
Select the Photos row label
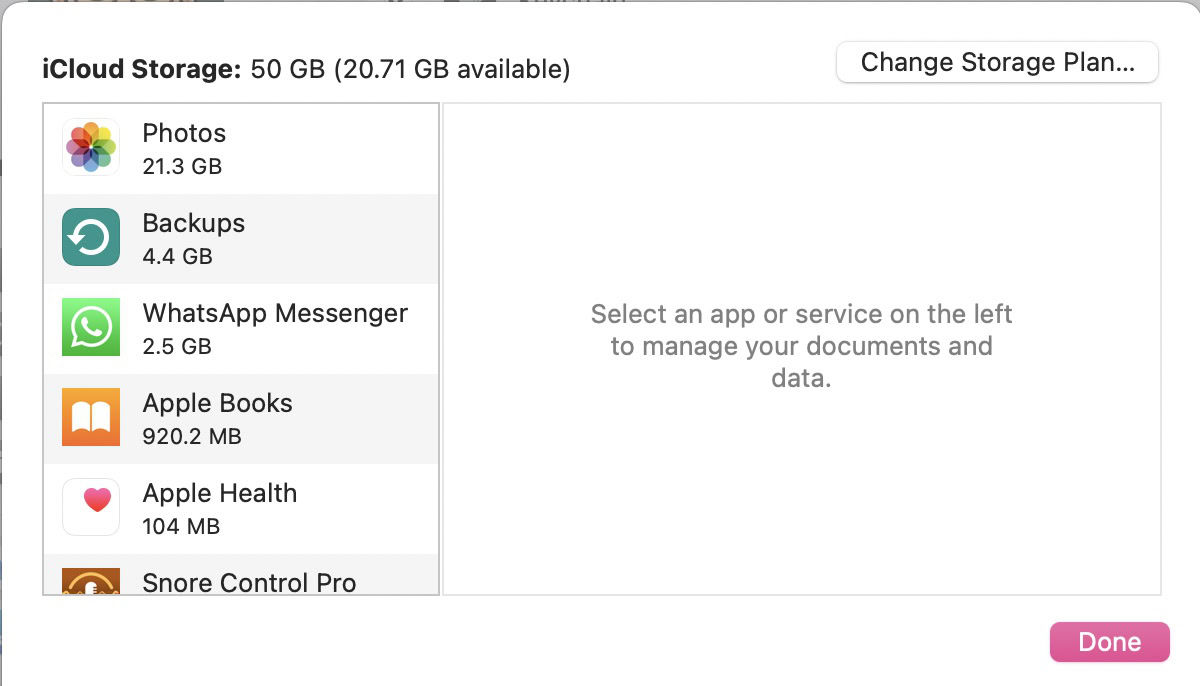184,133
